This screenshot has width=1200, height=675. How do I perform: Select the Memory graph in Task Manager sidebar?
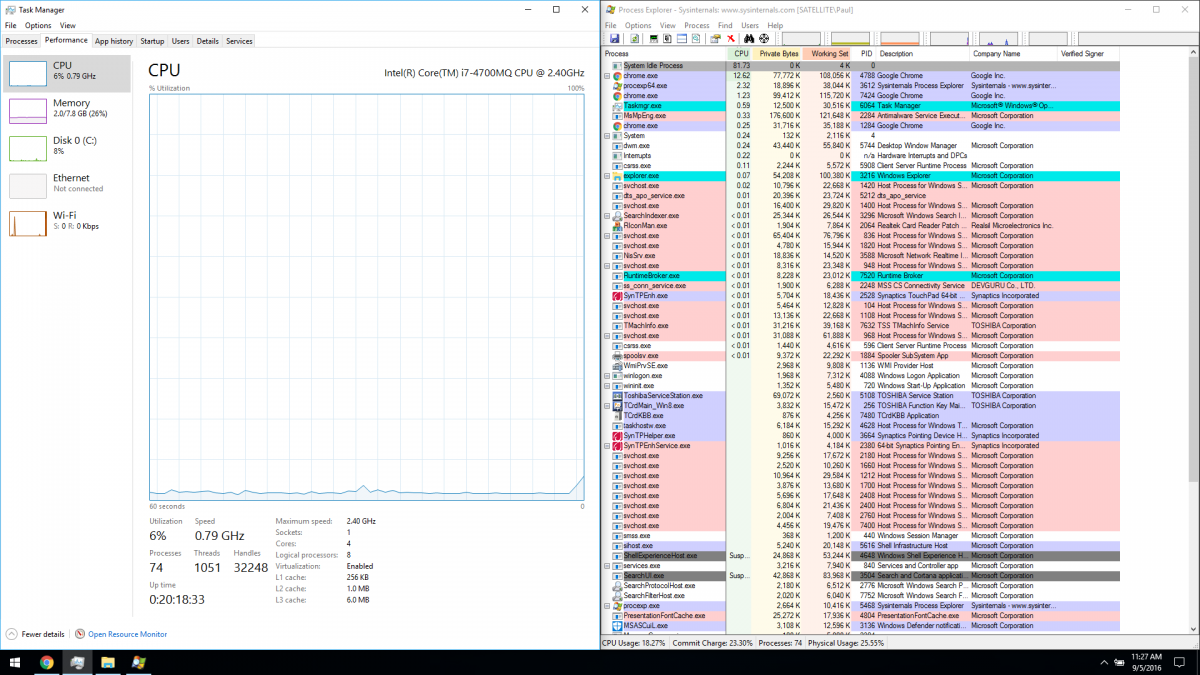(x=67, y=110)
